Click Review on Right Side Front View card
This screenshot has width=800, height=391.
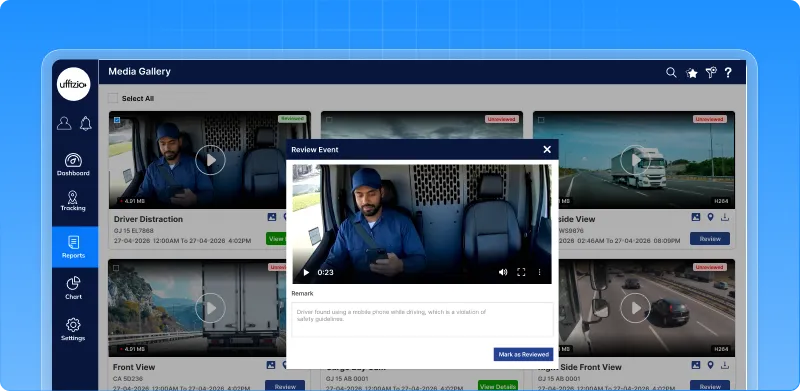[710, 385]
